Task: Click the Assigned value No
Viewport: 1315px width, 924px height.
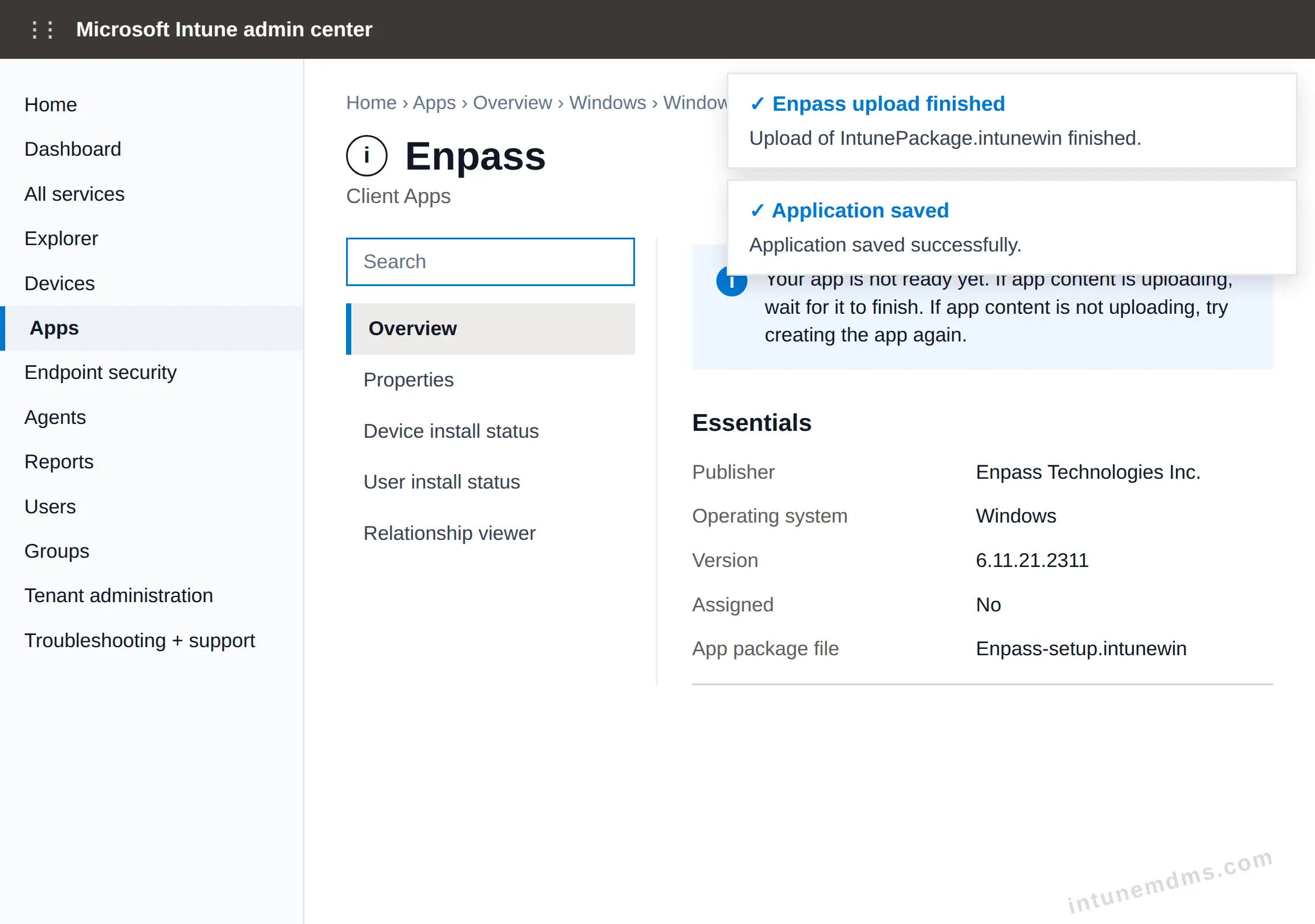Action: (x=989, y=605)
